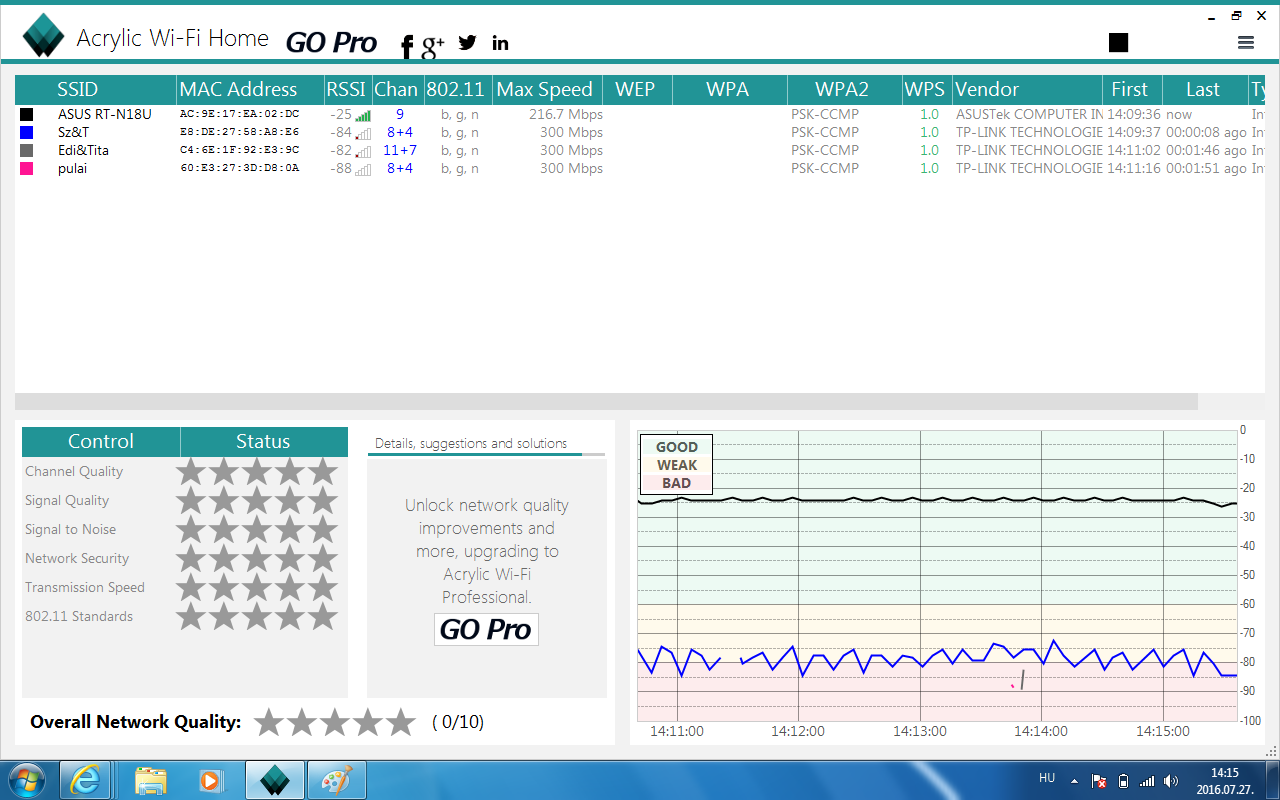Click WEAK legend entry on graph
Screen dimensions: 1280x800
click(x=677, y=465)
